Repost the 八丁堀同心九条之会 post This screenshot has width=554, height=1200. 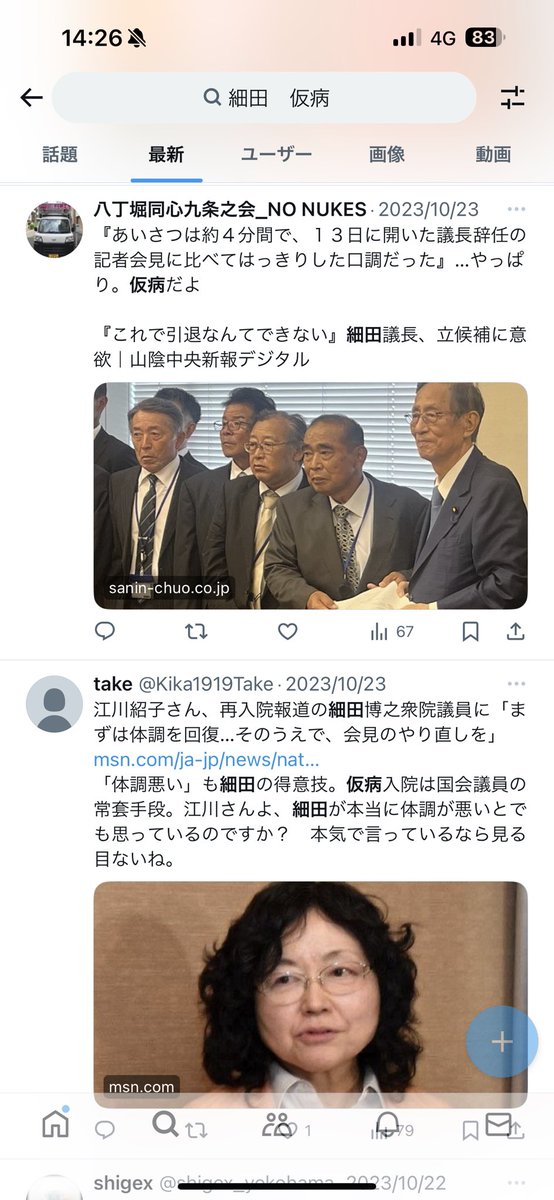(x=196, y=632)
